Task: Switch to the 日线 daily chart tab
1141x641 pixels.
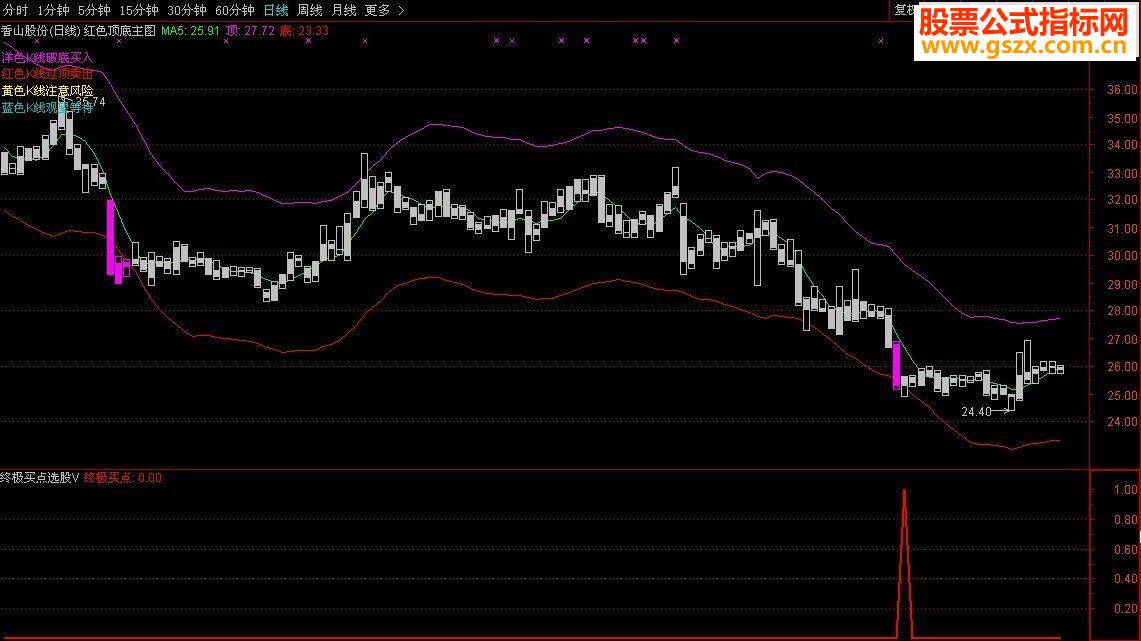Action: tap(276, 10)
